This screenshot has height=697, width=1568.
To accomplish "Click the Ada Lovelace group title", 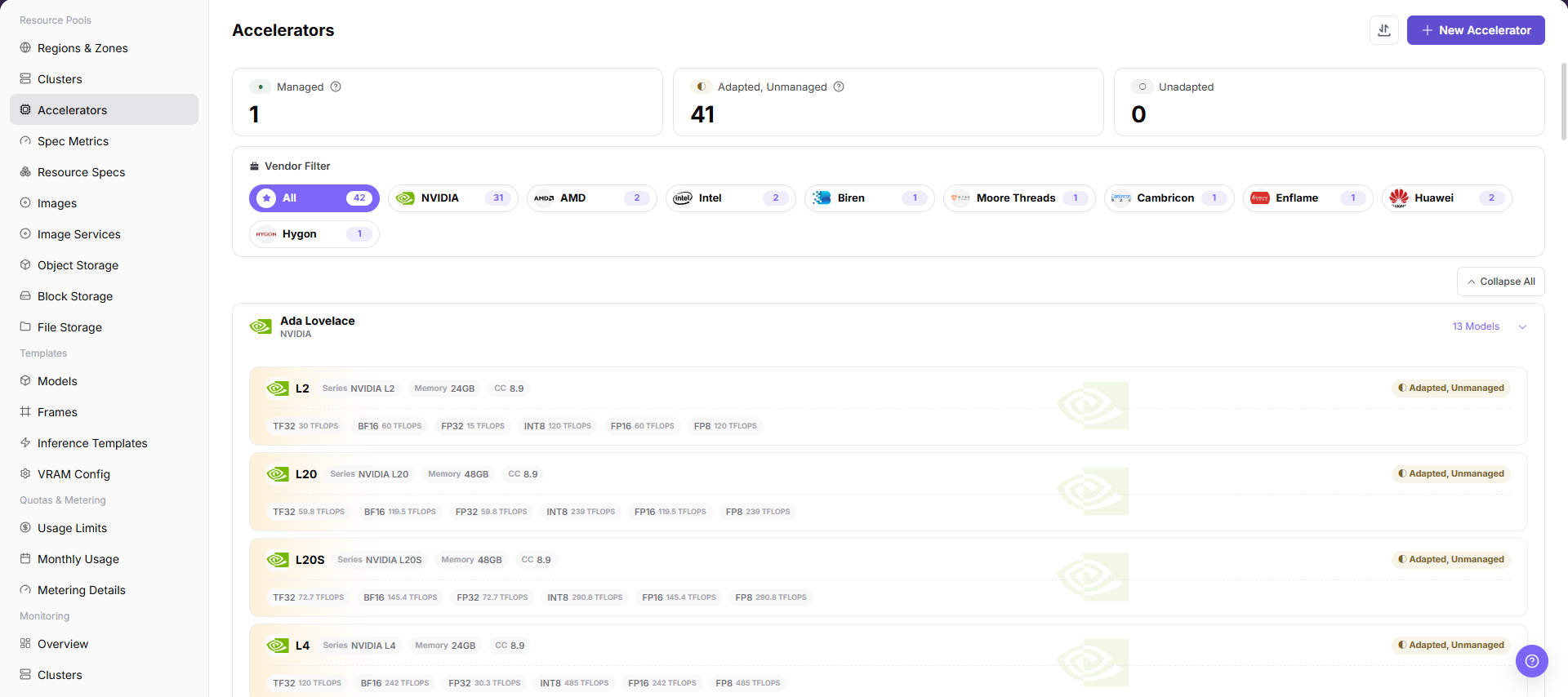I will tap(318, 321).
